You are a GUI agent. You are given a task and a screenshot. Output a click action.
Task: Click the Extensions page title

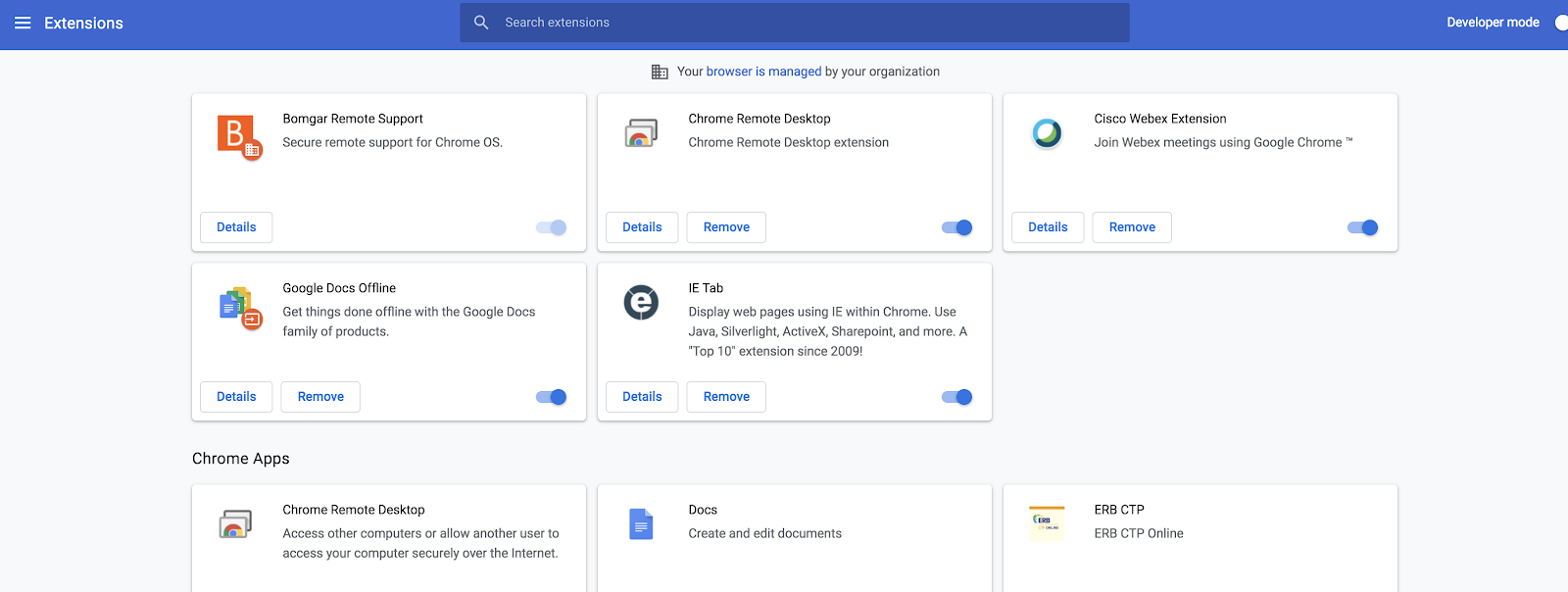pos(83,24)
